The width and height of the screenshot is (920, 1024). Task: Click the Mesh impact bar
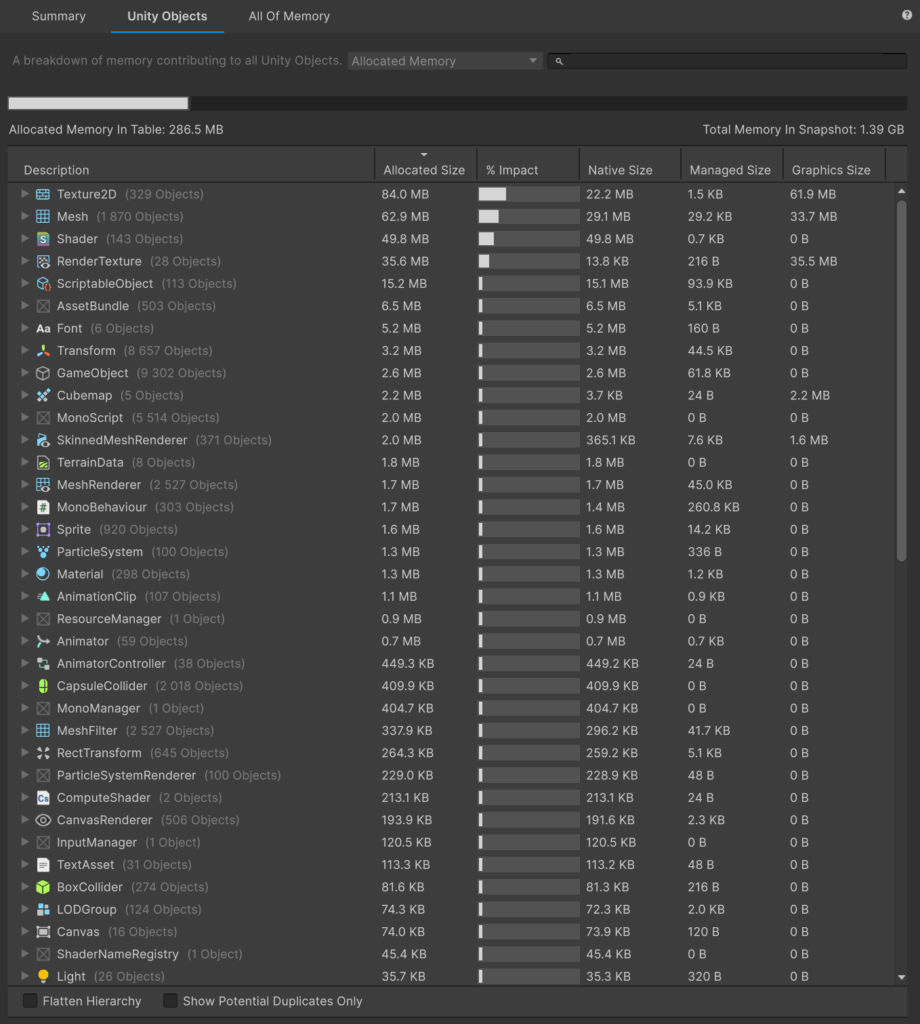point(528,216)
